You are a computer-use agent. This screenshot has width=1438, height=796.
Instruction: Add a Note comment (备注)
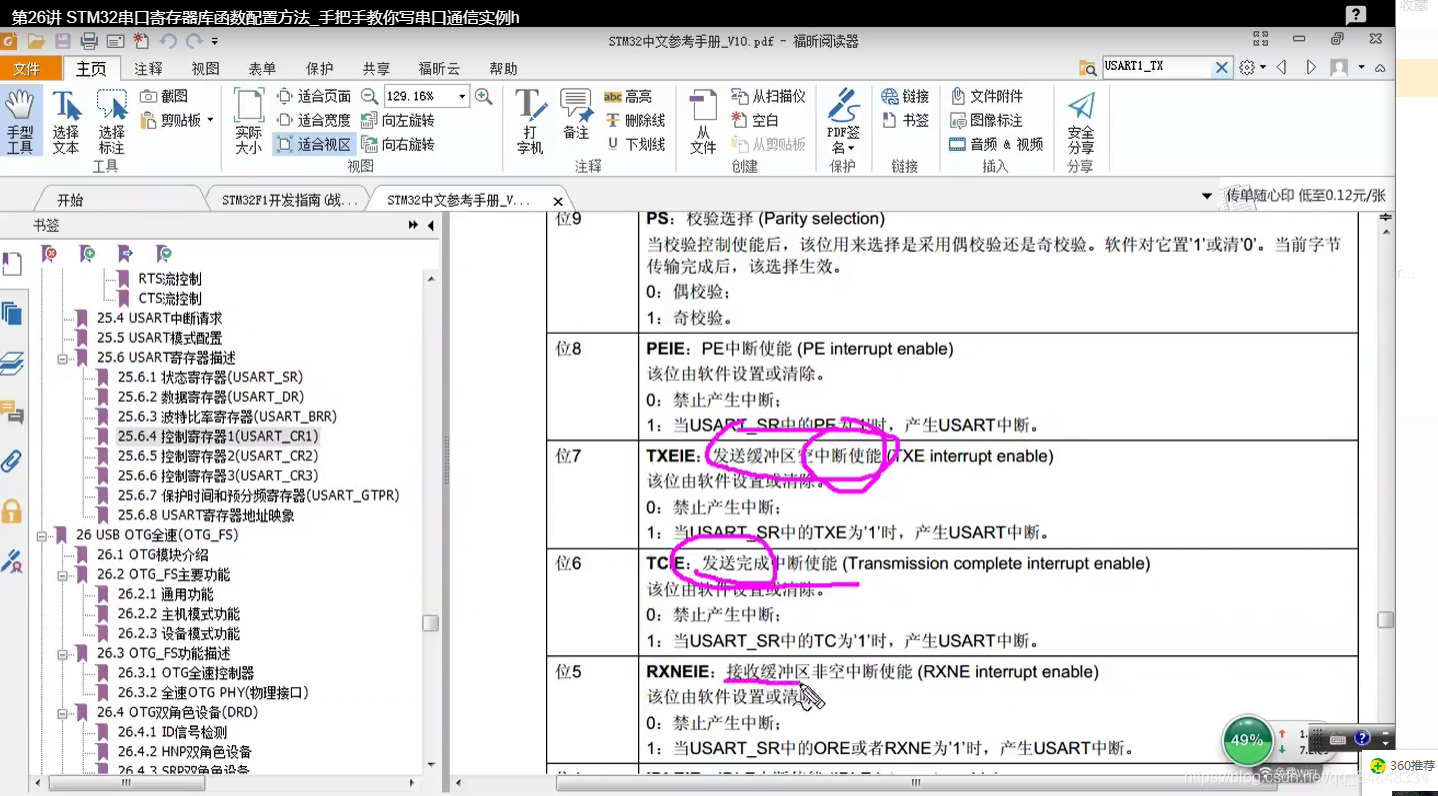(x=576, y=115)
